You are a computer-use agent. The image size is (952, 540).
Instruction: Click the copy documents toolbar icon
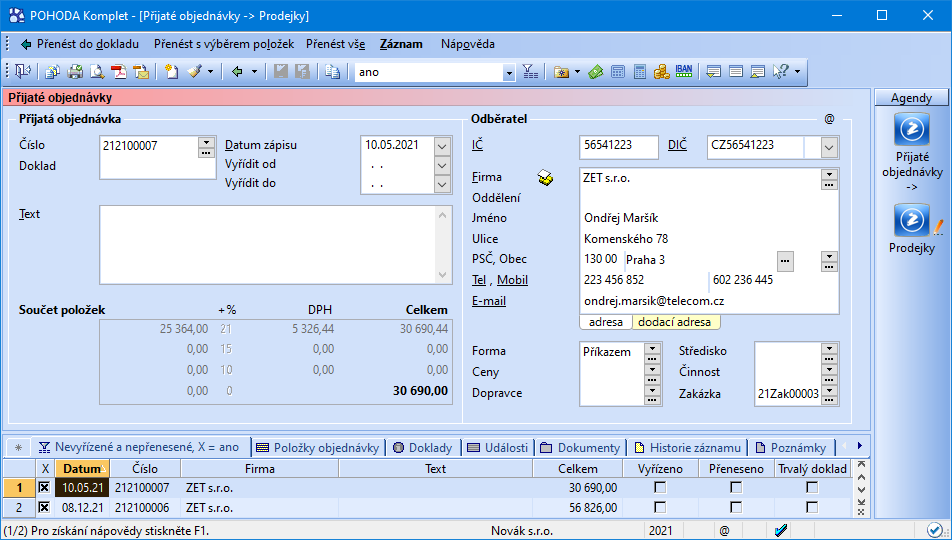[x=52, y=72]
